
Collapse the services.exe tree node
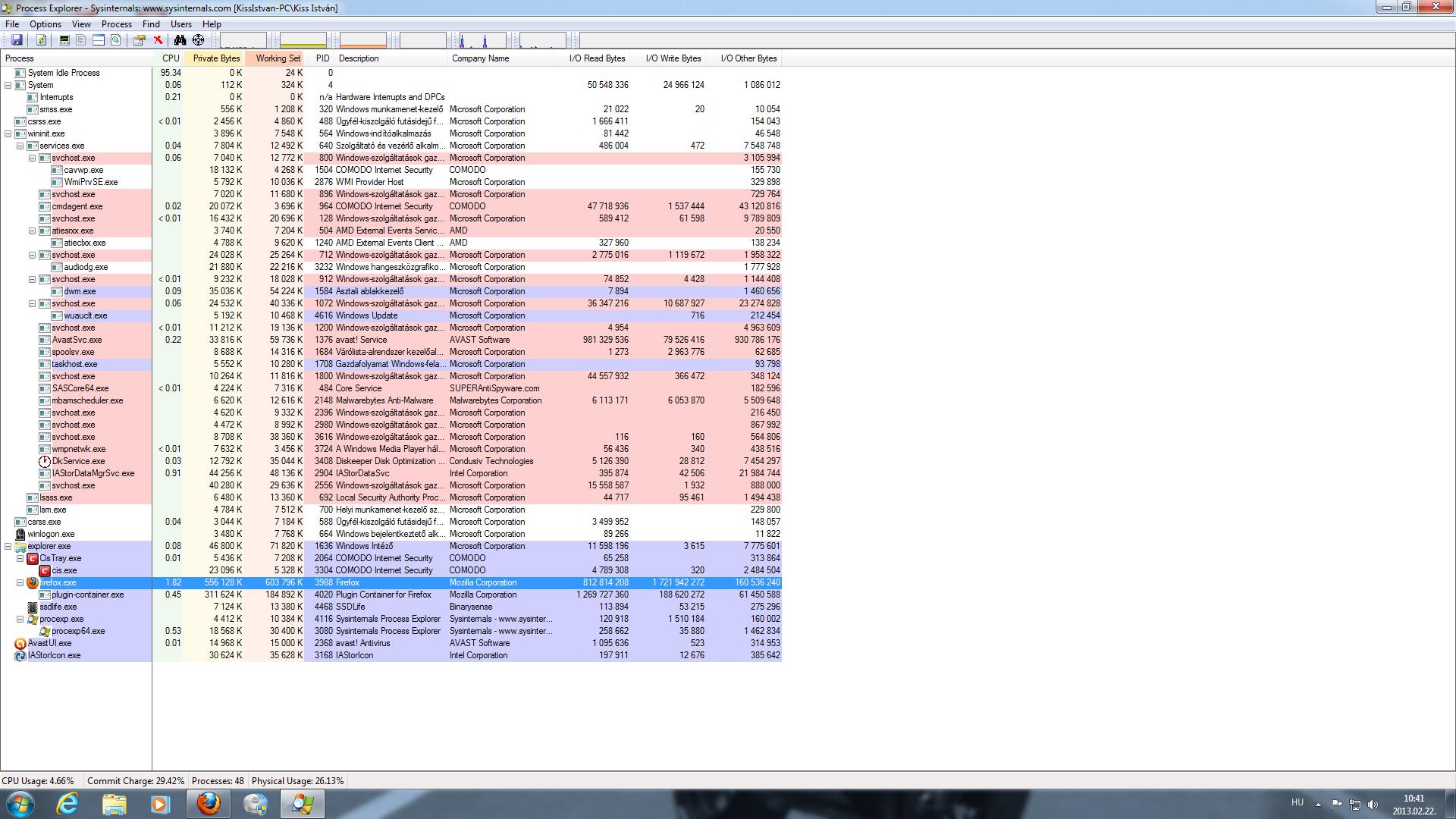20,146
